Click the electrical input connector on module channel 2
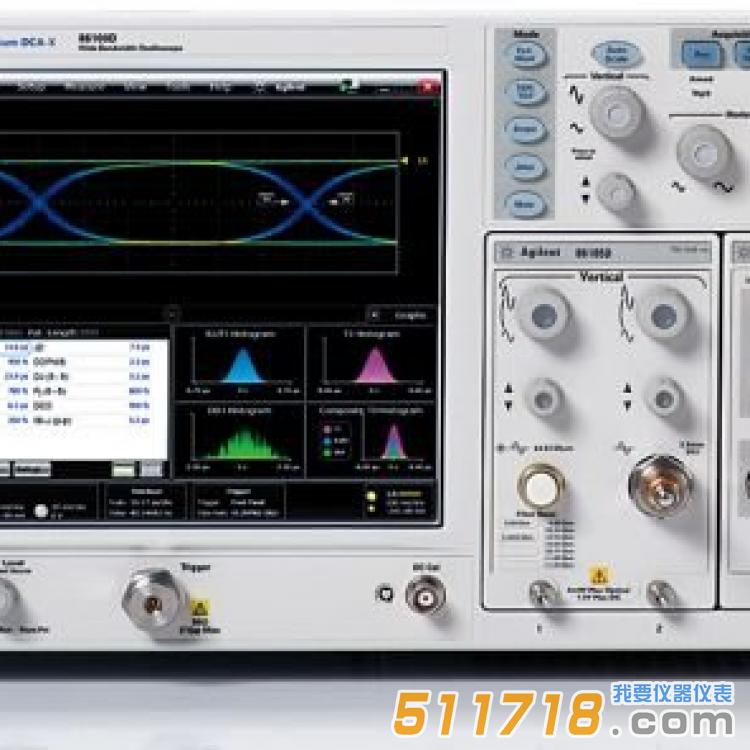750x750 pixels. click(661, 485)
